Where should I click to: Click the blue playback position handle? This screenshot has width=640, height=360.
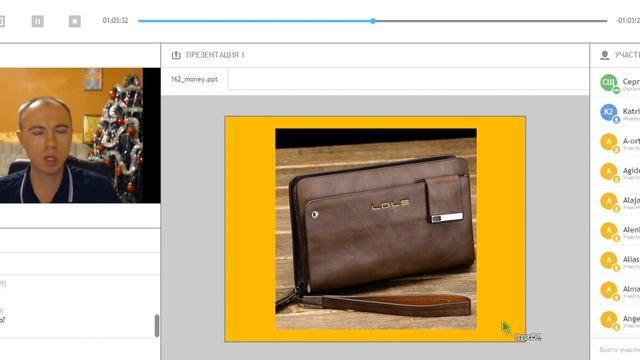[x=373, y=21]
